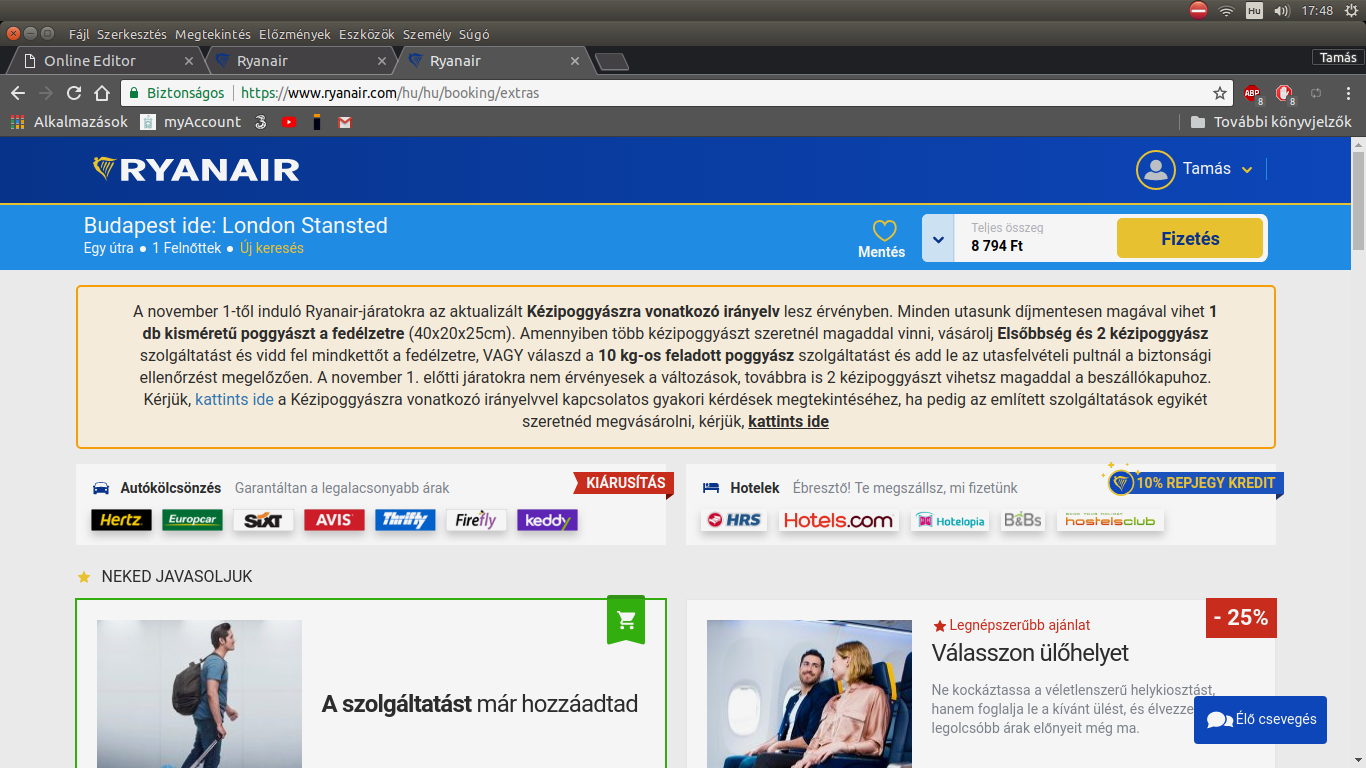Select the Firefly logo
The height and width of the screenshot is (768, 1366).
tap(476, 520)
